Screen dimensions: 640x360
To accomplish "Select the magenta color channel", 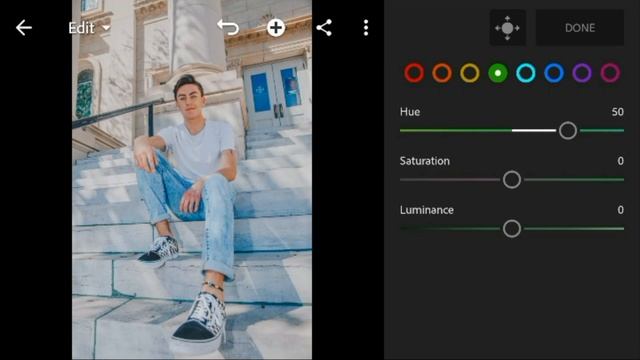I will pos(610,73).
